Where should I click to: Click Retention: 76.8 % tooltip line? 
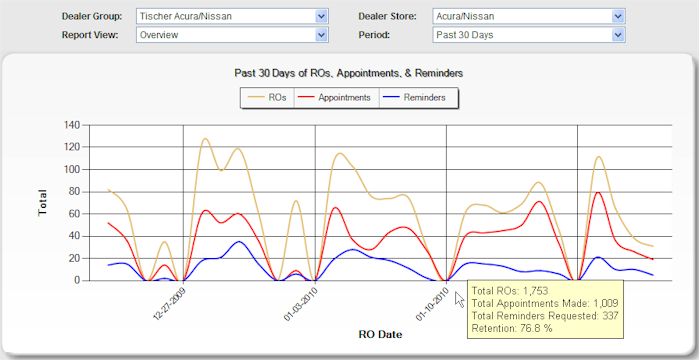[512, 328]
